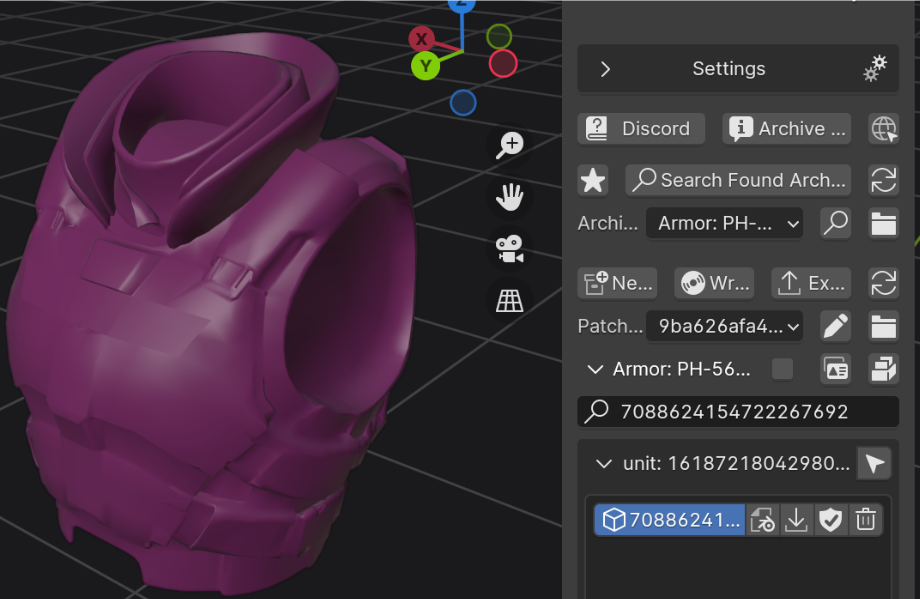Collapse the unit: 16187218042980 section

603,464
